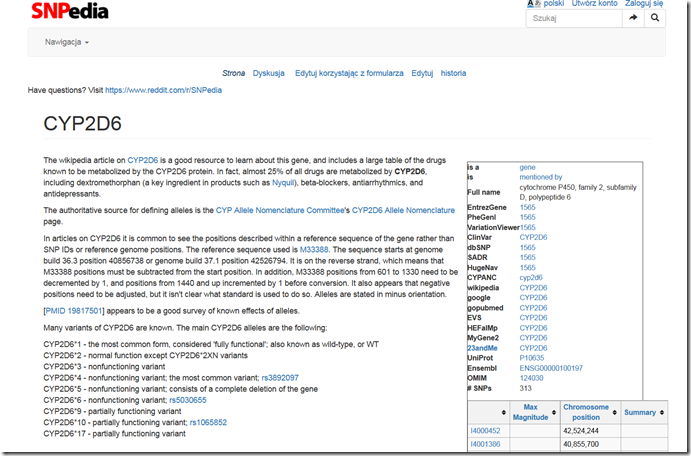Open dbSNP 1565 link
The height and width of the screenshot is (456, 691).
(x=527, y=248)
